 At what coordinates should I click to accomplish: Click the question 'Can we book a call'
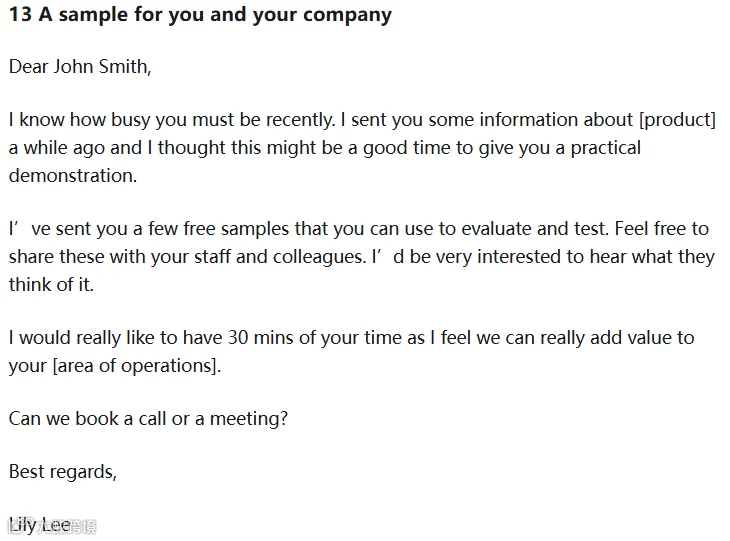click(x=88, y=419)
